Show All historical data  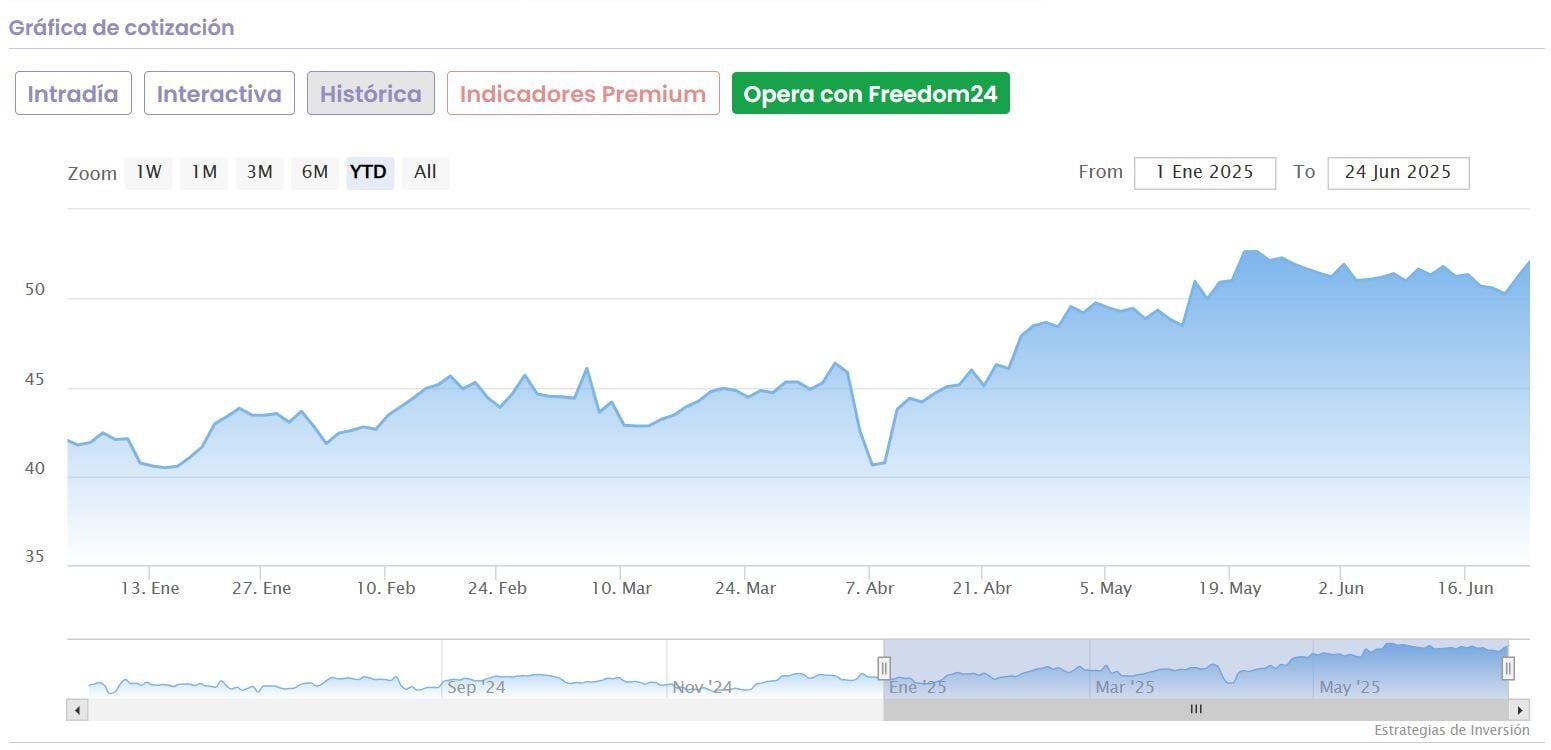[425, 172]
